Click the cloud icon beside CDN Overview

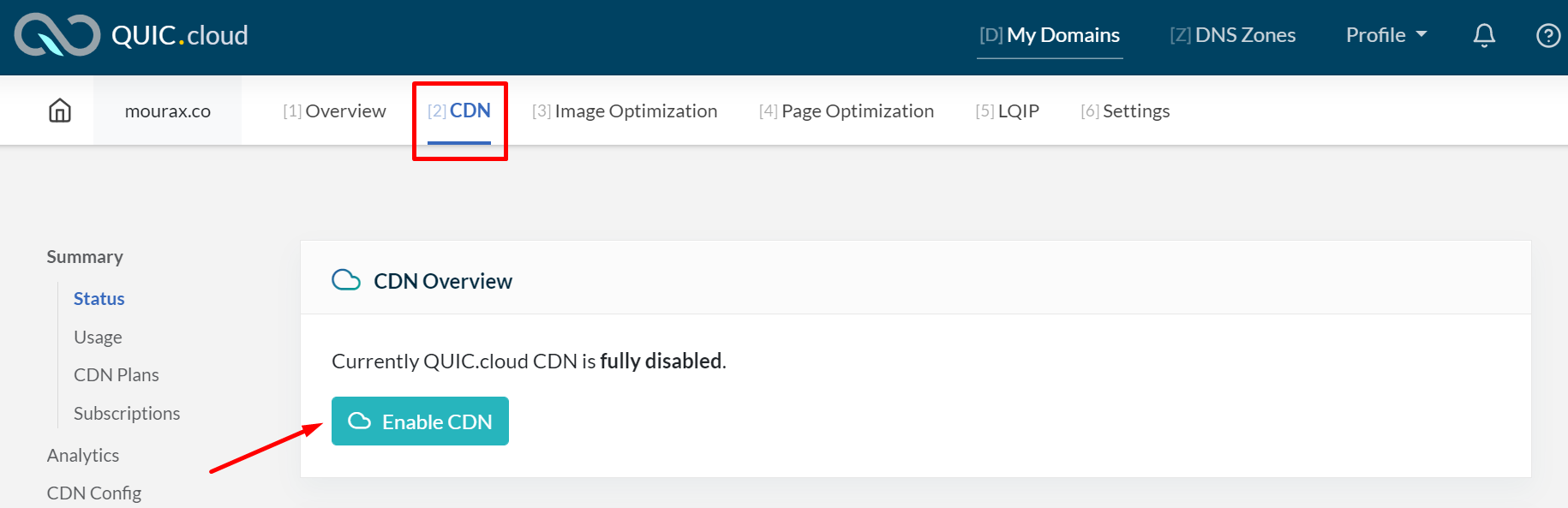tap(346, 280)
